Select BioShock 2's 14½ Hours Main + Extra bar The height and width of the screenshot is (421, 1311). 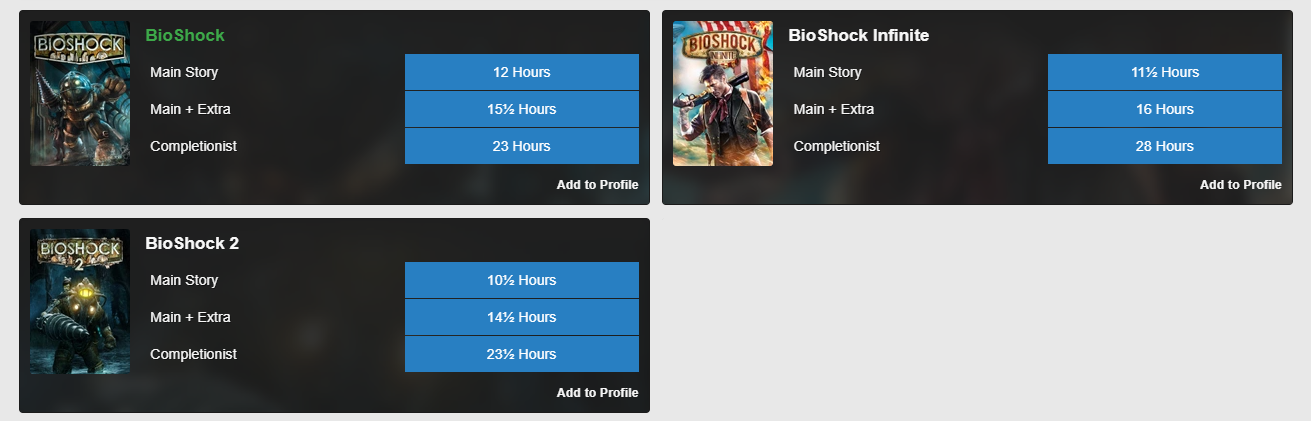click(522, 317)
